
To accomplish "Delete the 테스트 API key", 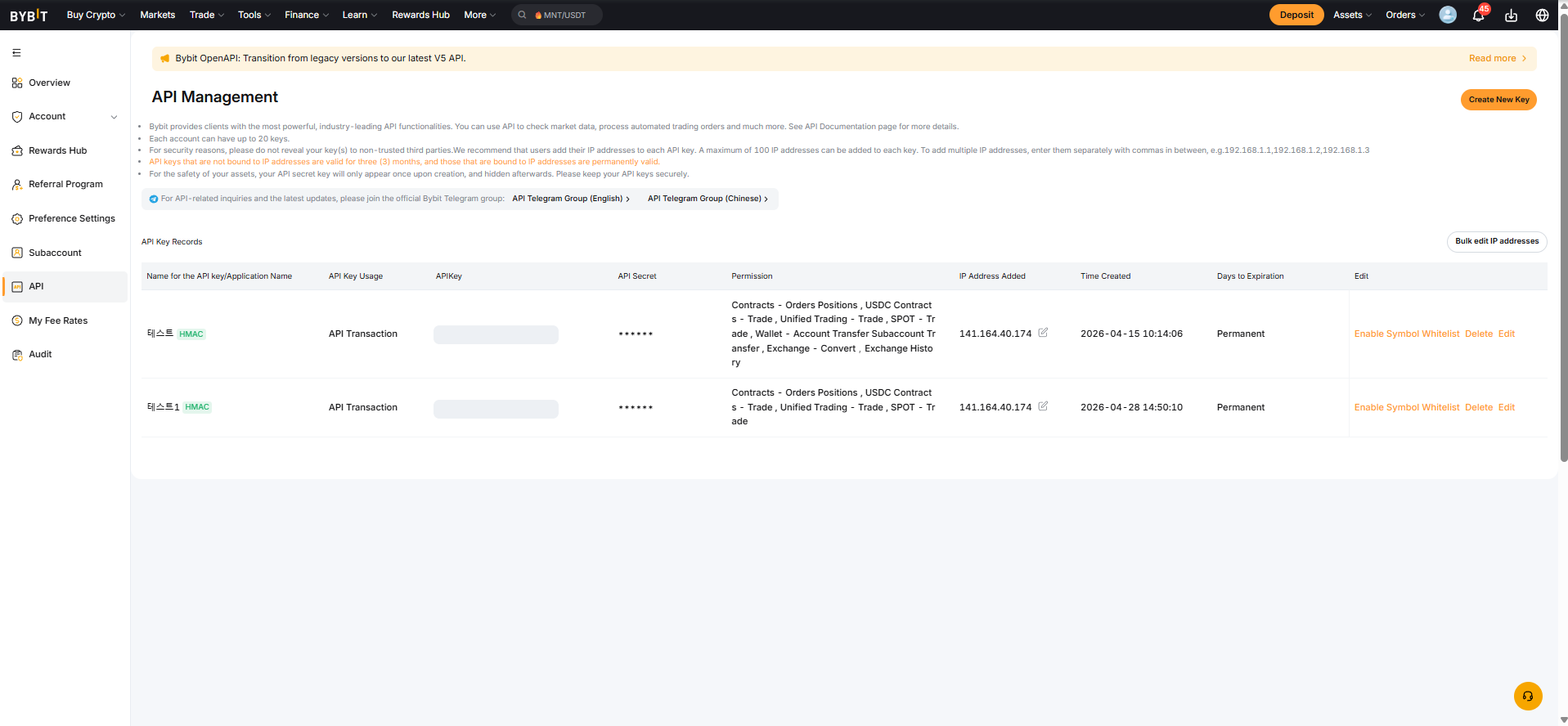I will coord(1479,334).
